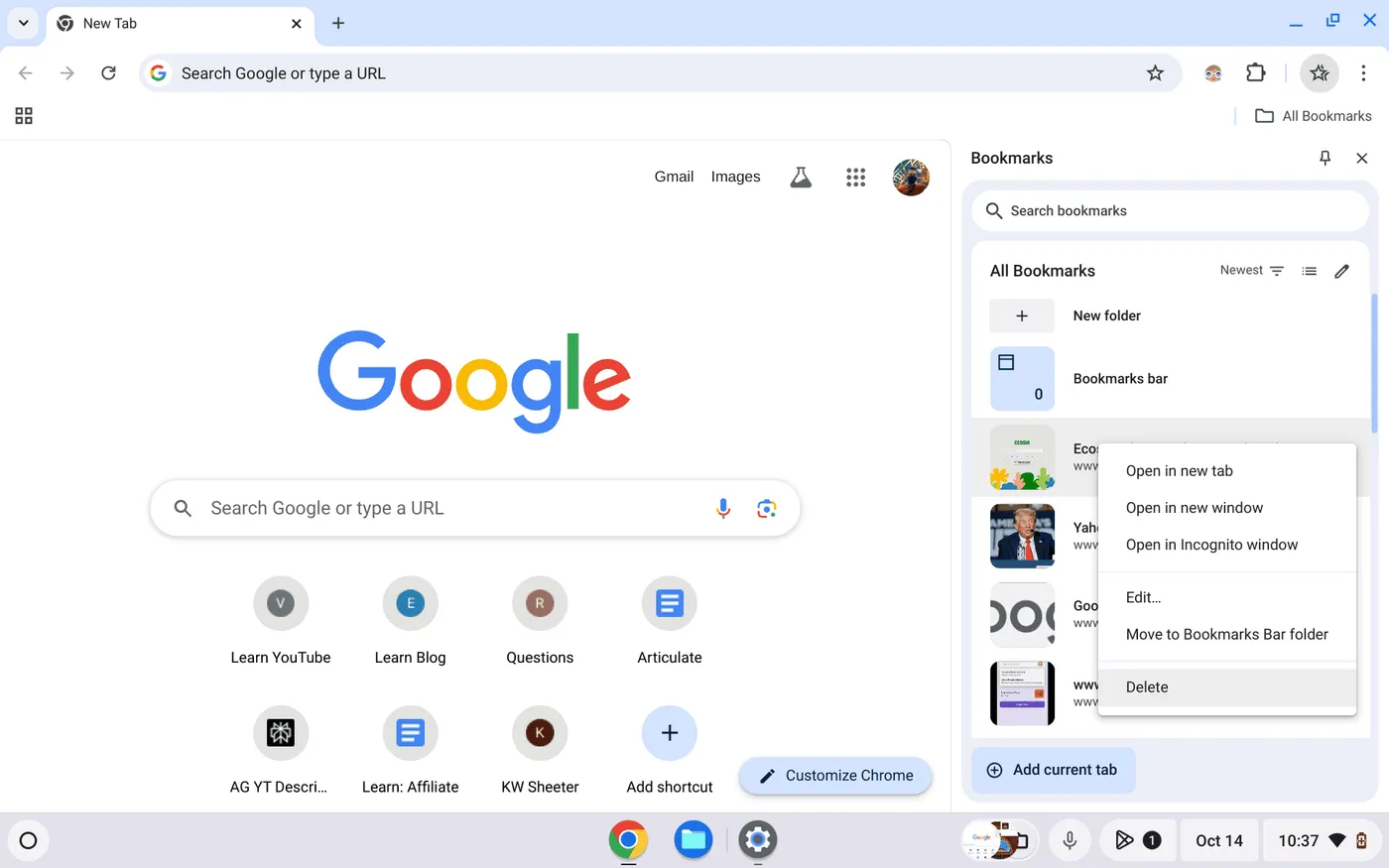The height and width of the screenshot is (868, 1389).
Task: Close the Bookmarks side panel
Action: tap(1362, 158)
